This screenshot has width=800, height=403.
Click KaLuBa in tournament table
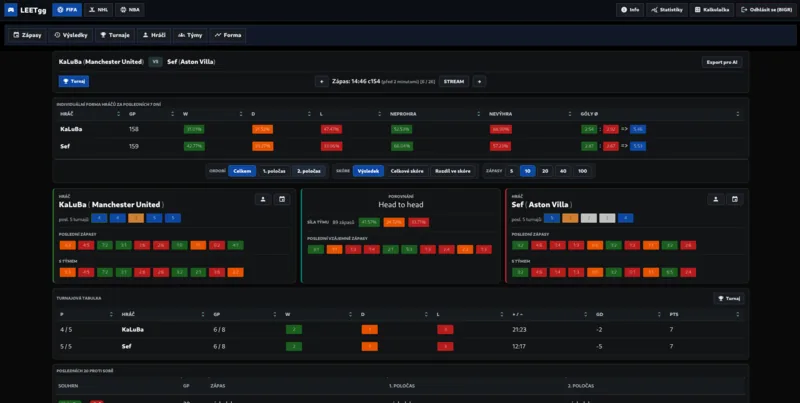pyautogui.click(x=133, y=330)
